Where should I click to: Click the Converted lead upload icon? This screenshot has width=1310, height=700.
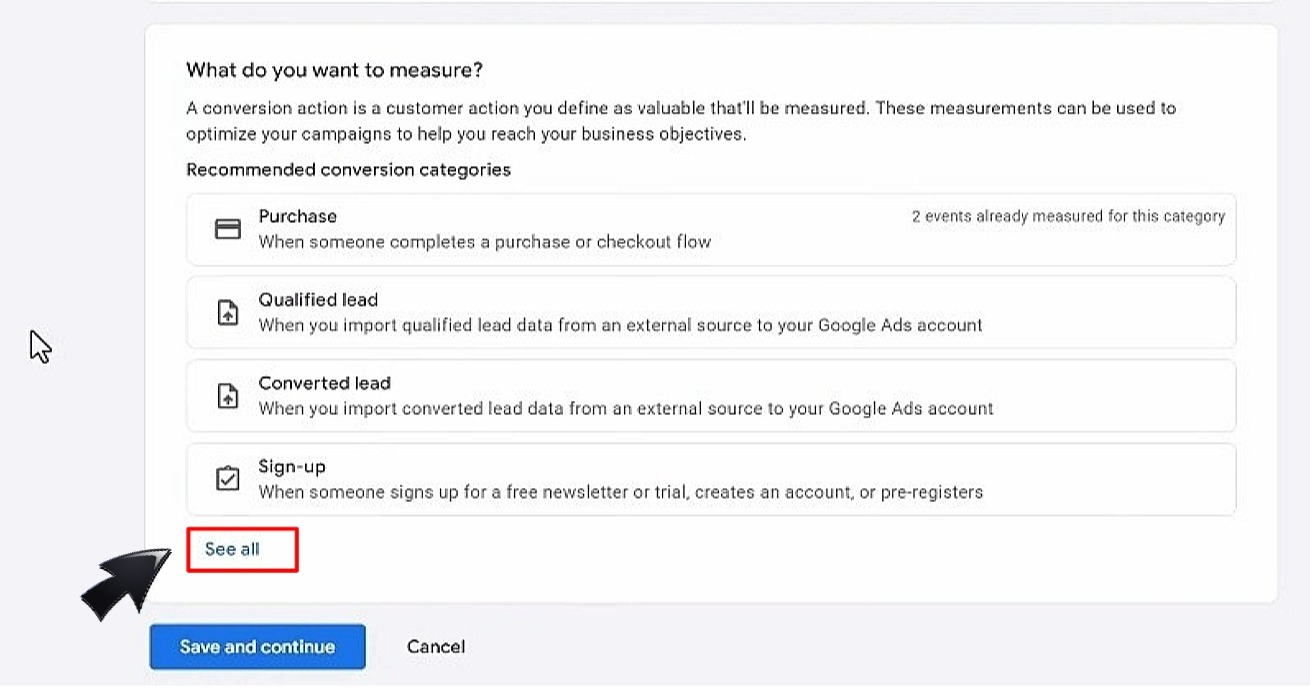(228, 396)
